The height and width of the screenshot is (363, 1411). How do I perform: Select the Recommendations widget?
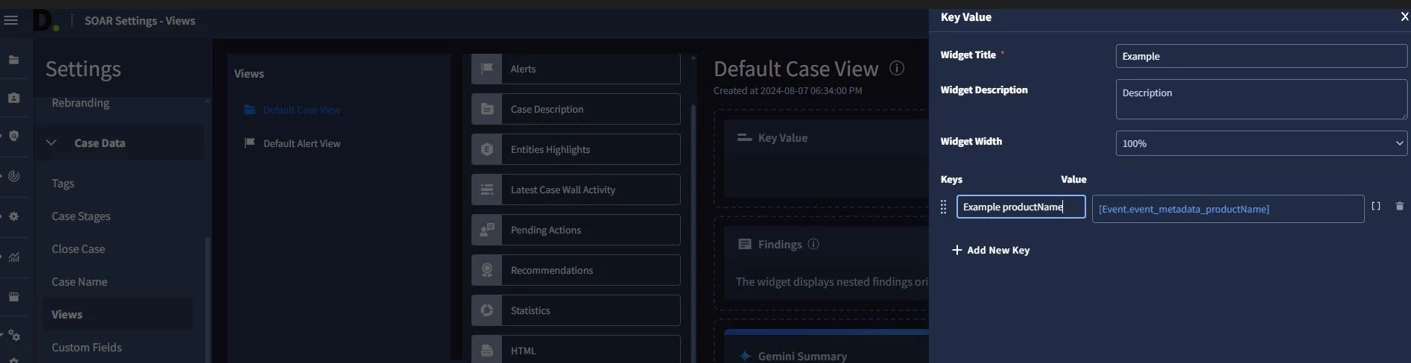coord(576,270)
